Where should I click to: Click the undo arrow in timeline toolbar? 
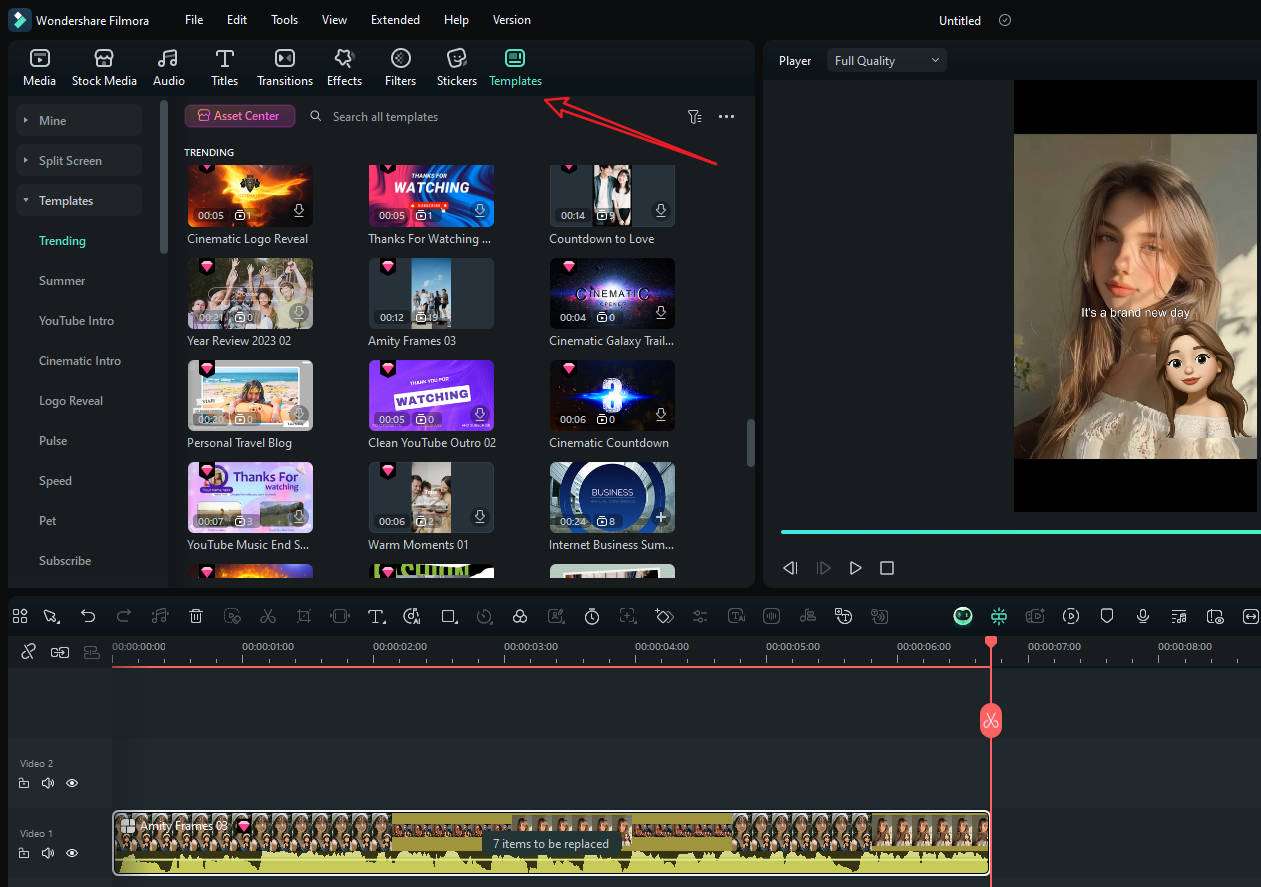tap(88, 616)
